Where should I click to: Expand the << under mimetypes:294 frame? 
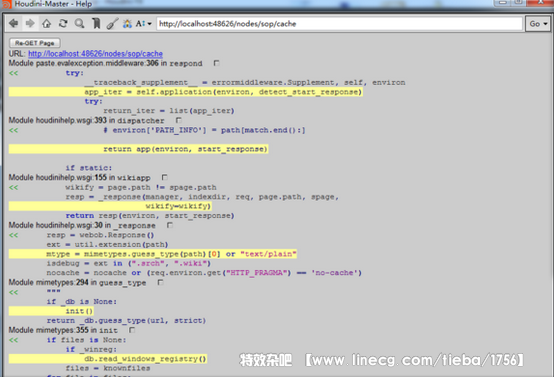[x=13, y=292]
